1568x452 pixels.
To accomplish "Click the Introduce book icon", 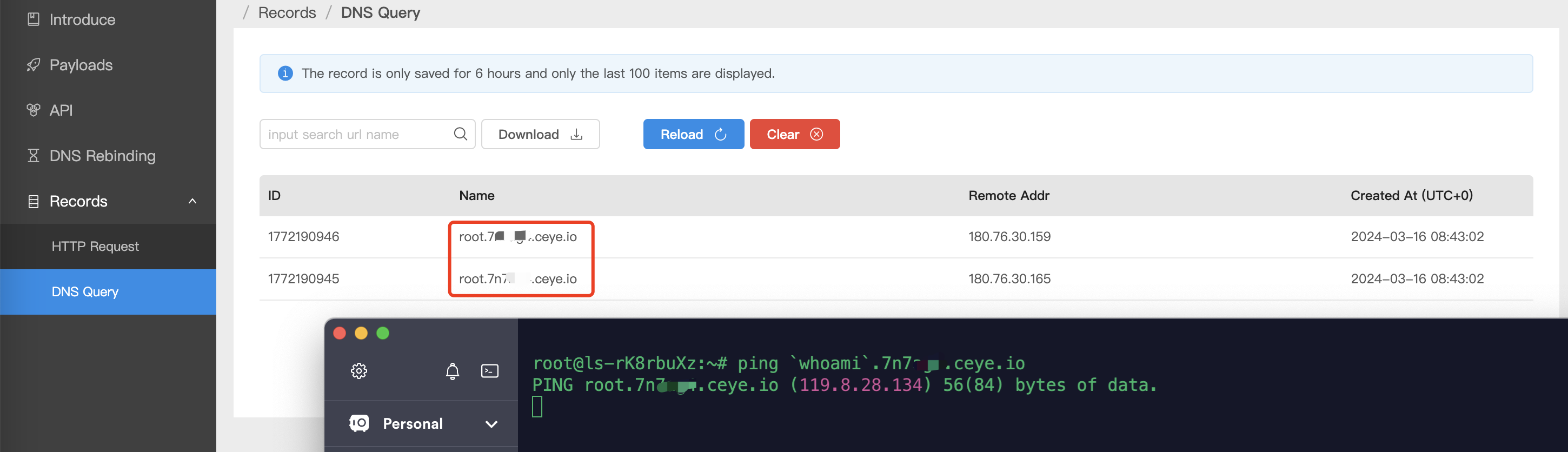I will pos(34,19).
